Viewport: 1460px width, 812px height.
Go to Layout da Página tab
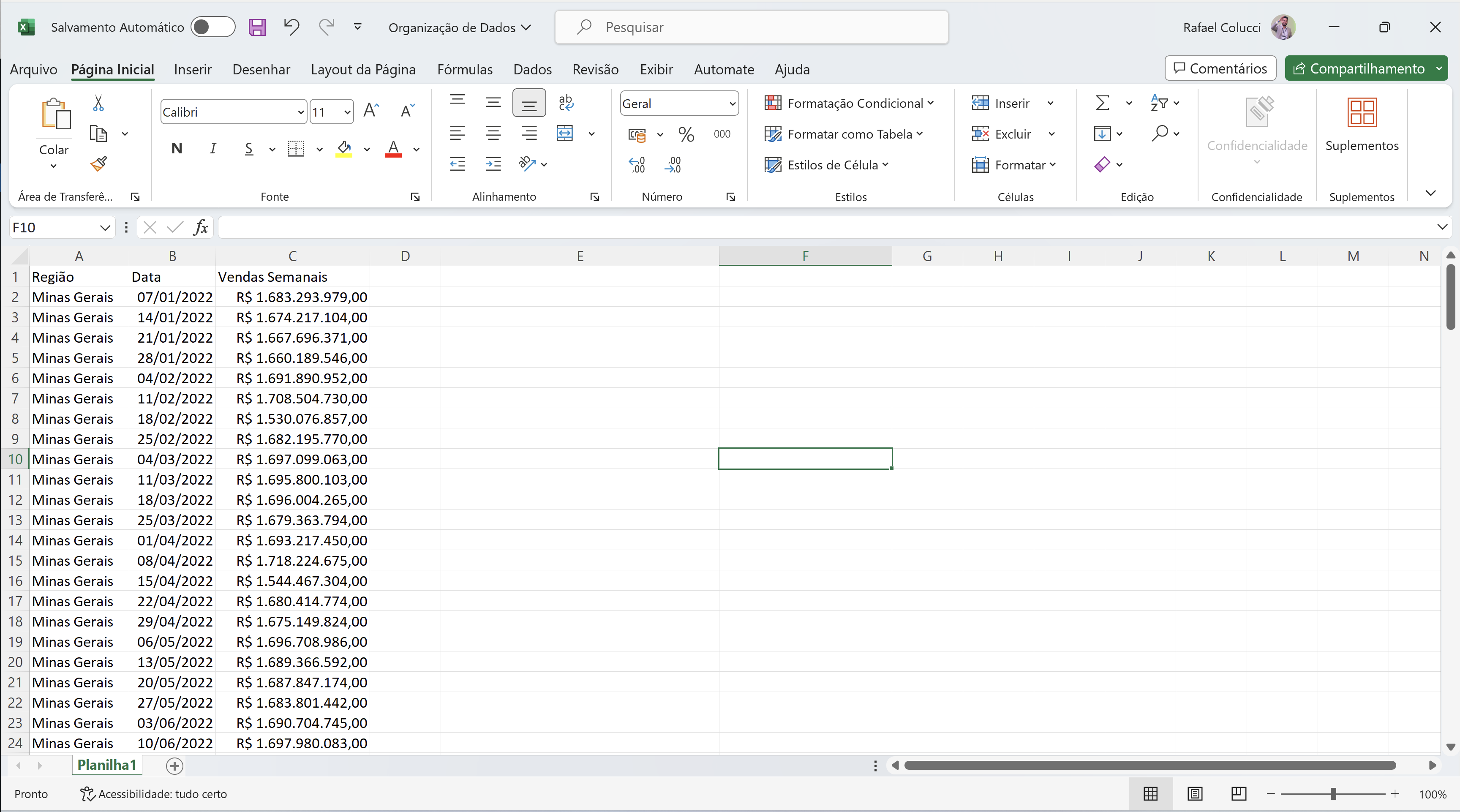pyautogui.click(x=363, y=69)
